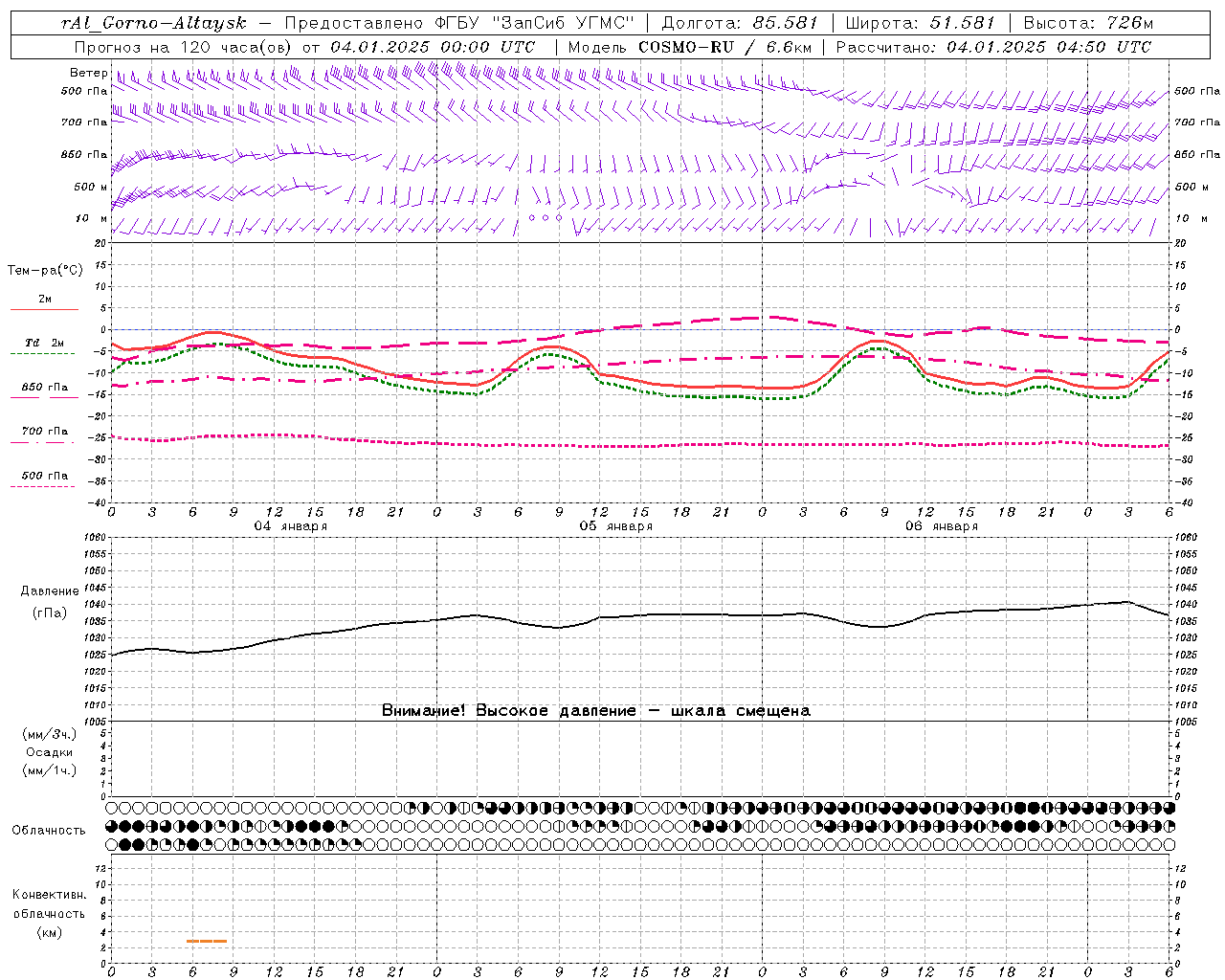Click the pink dotted line sample under the 500 гПа legend
The width and height of the screenshot is (1225, 980).
(42, 486)
